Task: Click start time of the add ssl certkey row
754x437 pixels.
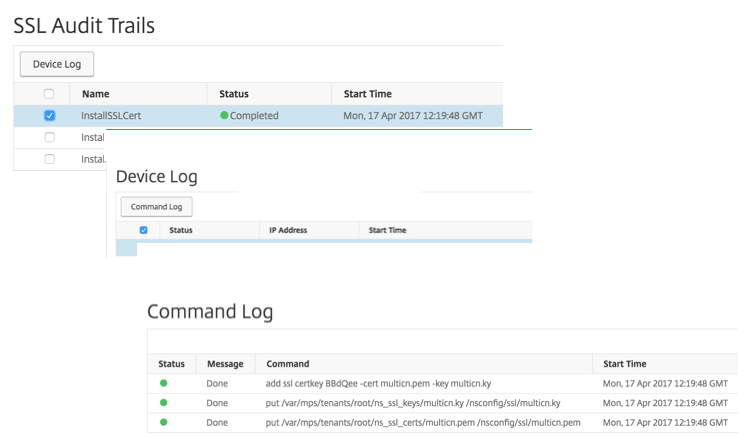Action: [665, 384]
